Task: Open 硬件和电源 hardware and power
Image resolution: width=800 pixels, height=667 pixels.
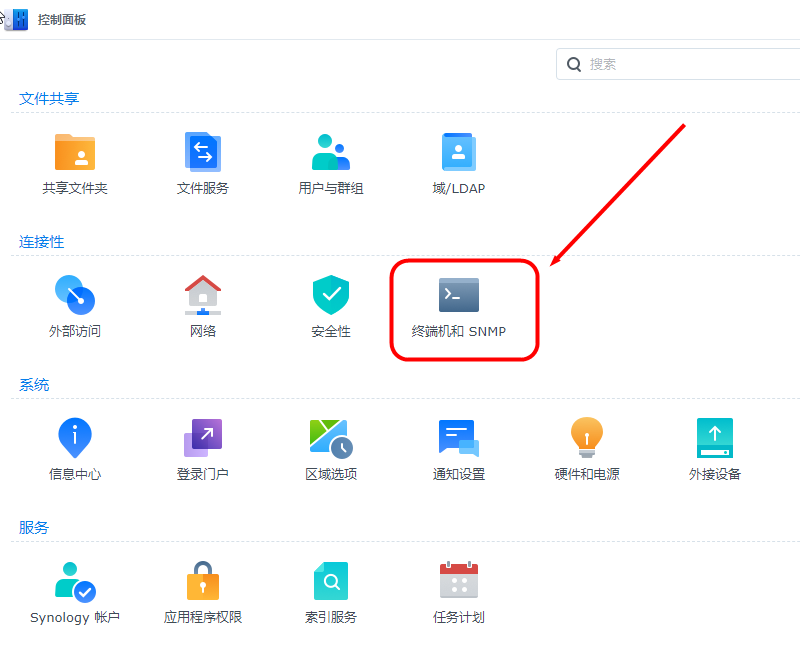Action: 587,439
